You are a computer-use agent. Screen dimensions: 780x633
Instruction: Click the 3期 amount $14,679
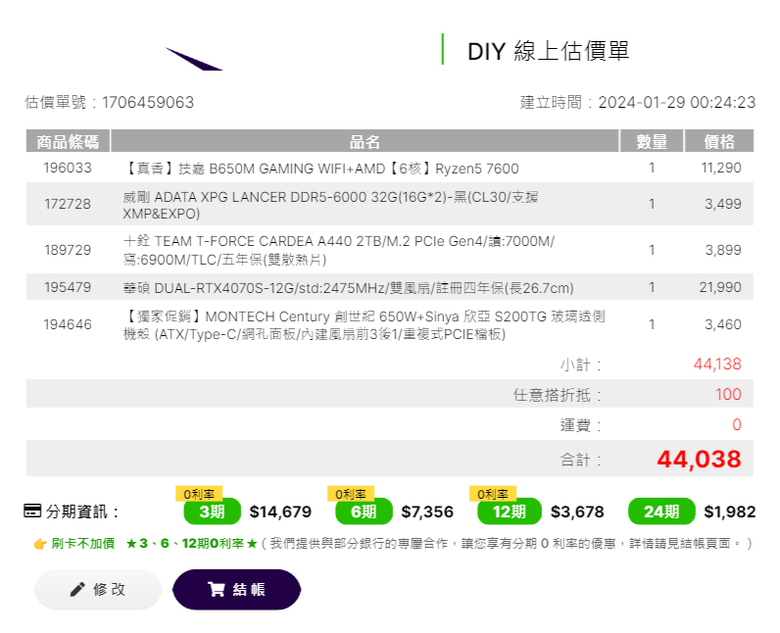(x=281, y=512)
